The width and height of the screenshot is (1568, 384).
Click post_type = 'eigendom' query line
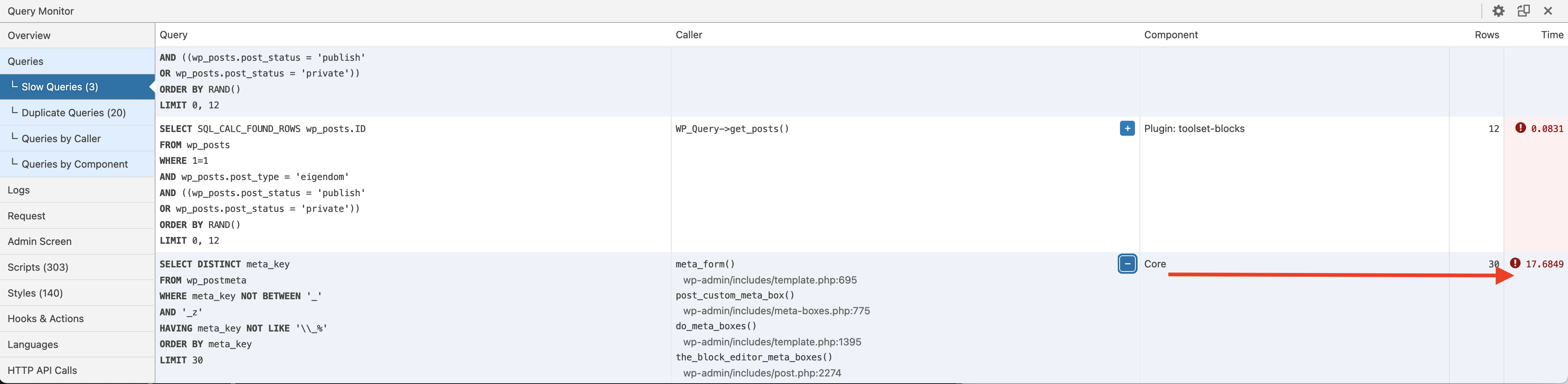(x=254, y=177)
